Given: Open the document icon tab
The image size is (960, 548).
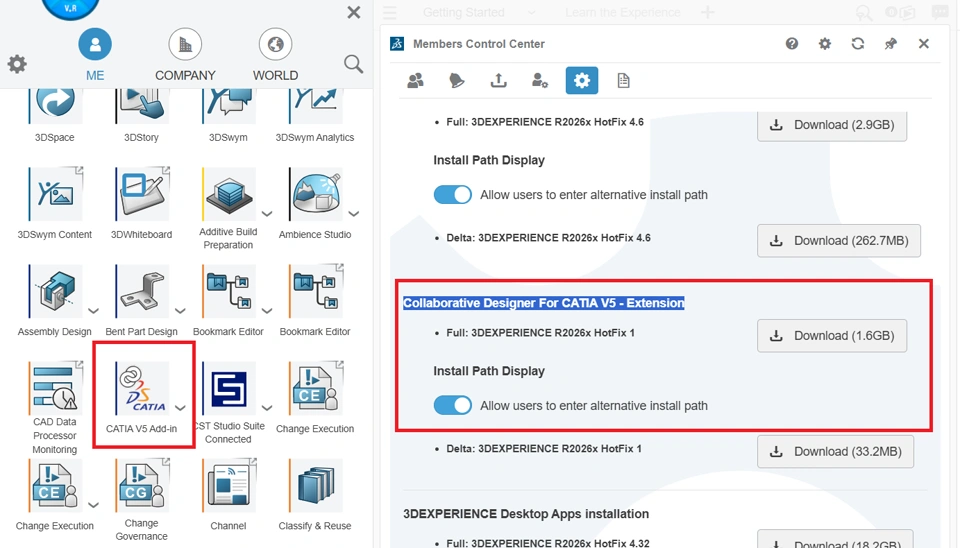Looking at the screenshot, I should (623, 80).
